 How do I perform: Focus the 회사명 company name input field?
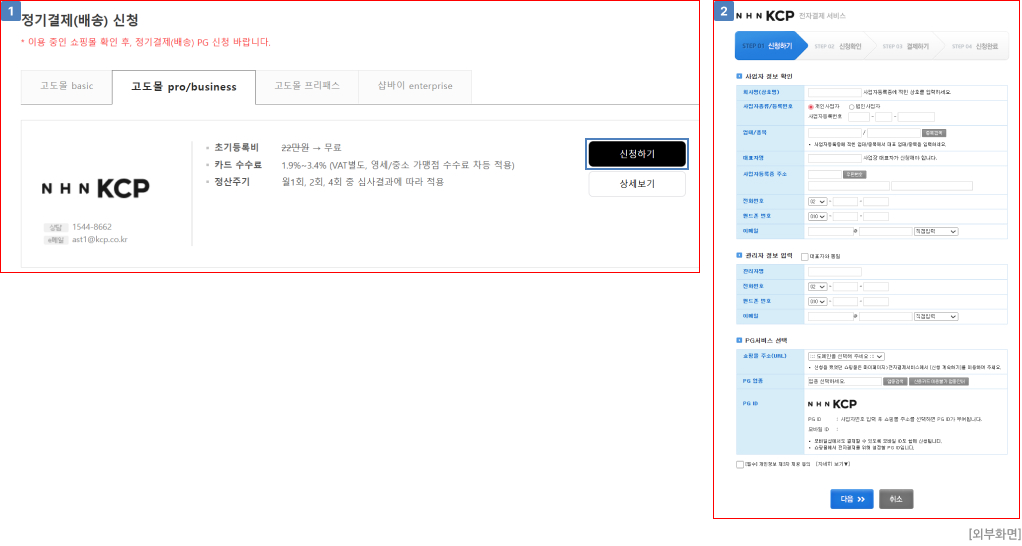pyautogui.click(x=834, y=92)
